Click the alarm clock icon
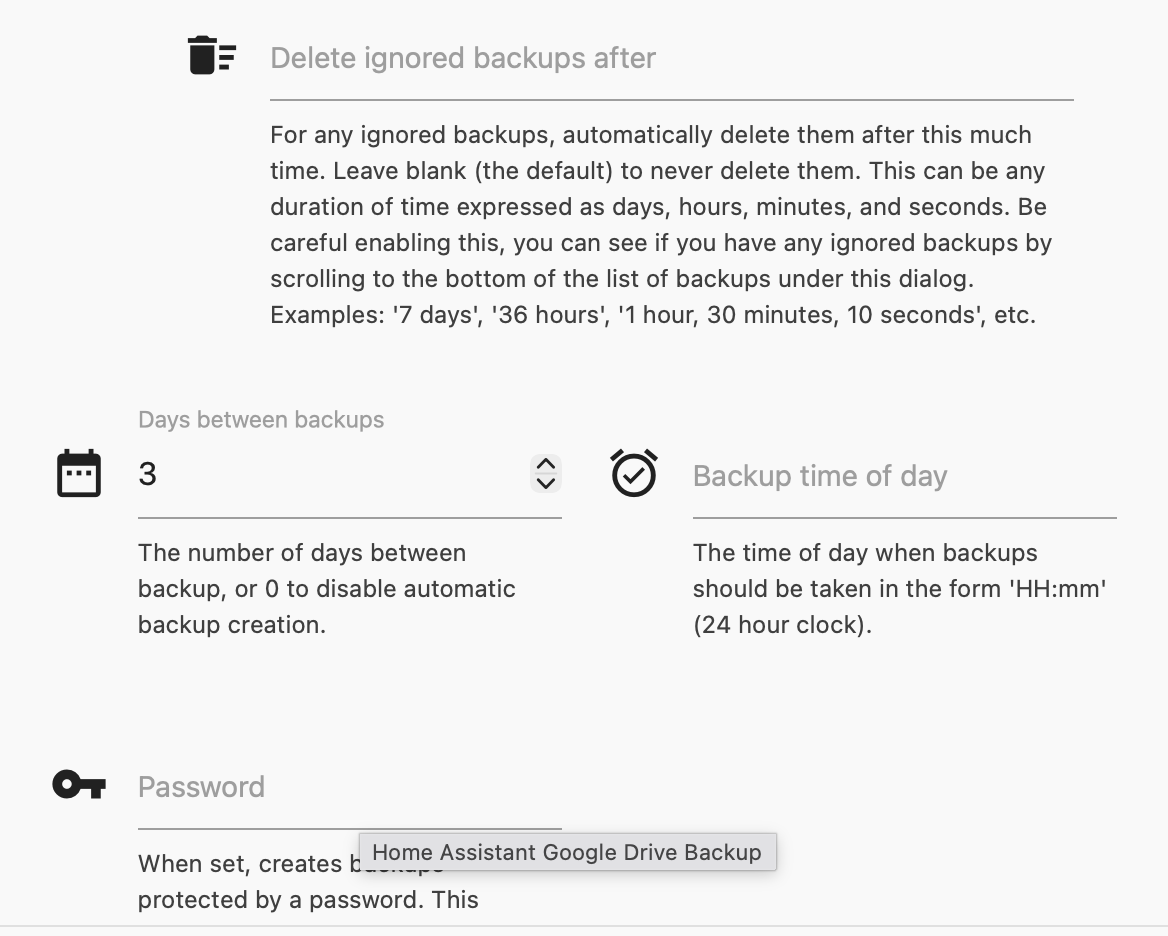Screen dimensions: 1168x936 click(634, 473)
